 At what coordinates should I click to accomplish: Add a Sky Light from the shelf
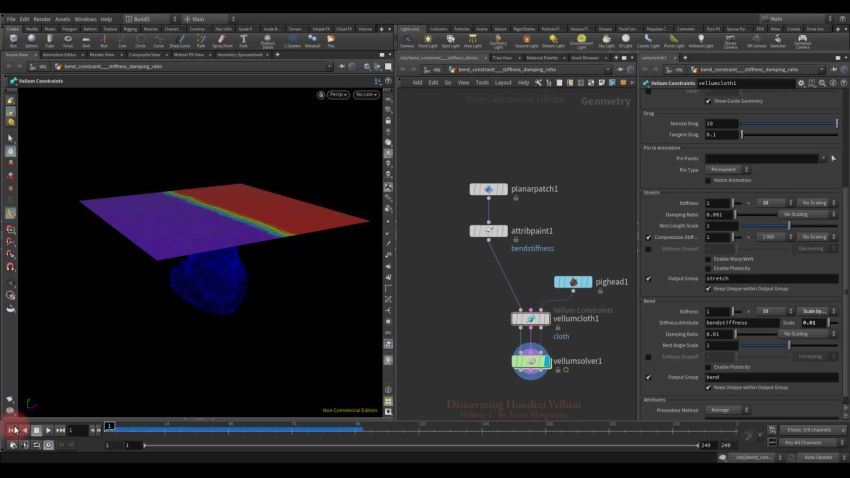pyautogui.click(x=606, y=41)
